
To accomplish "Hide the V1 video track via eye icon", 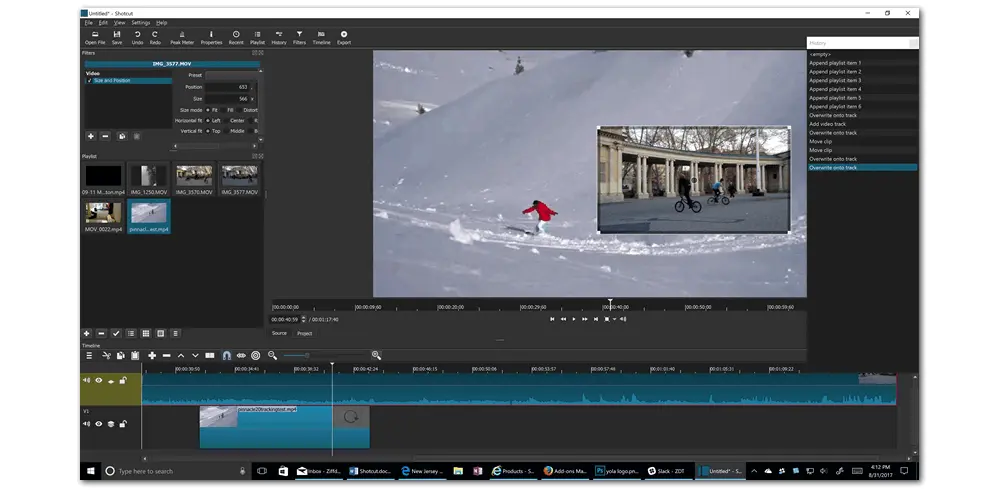I will [x=99, y=424].
